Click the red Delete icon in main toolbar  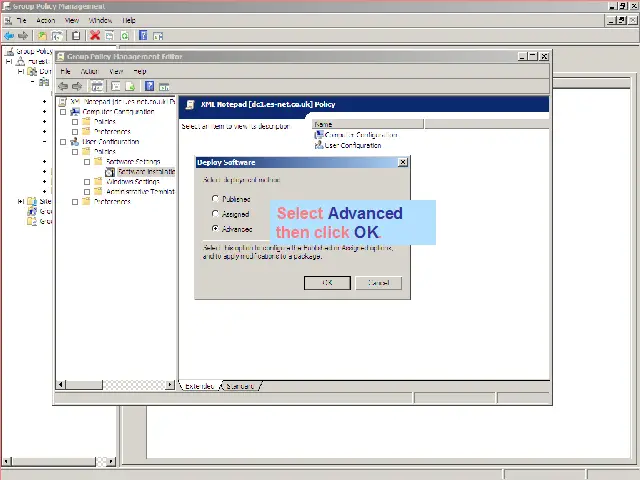tap(95, 35)
